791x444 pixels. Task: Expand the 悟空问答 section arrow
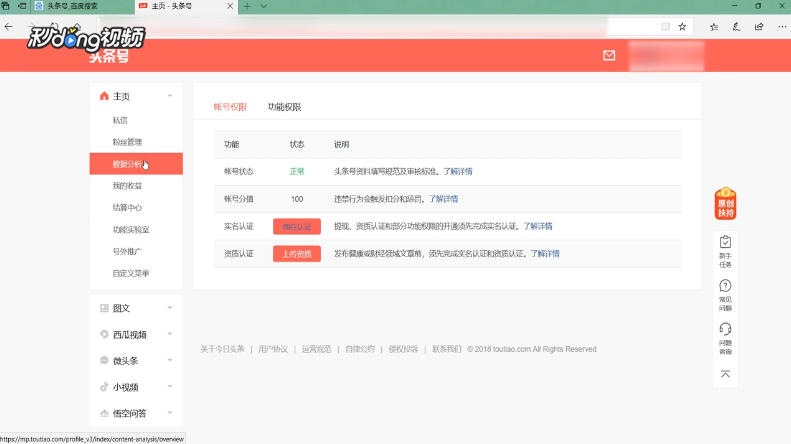170,413
